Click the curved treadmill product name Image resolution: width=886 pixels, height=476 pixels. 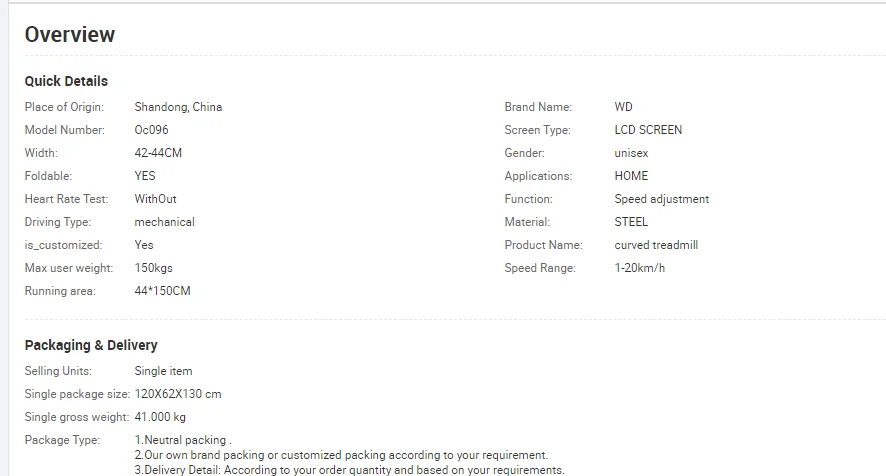point(656,245)
